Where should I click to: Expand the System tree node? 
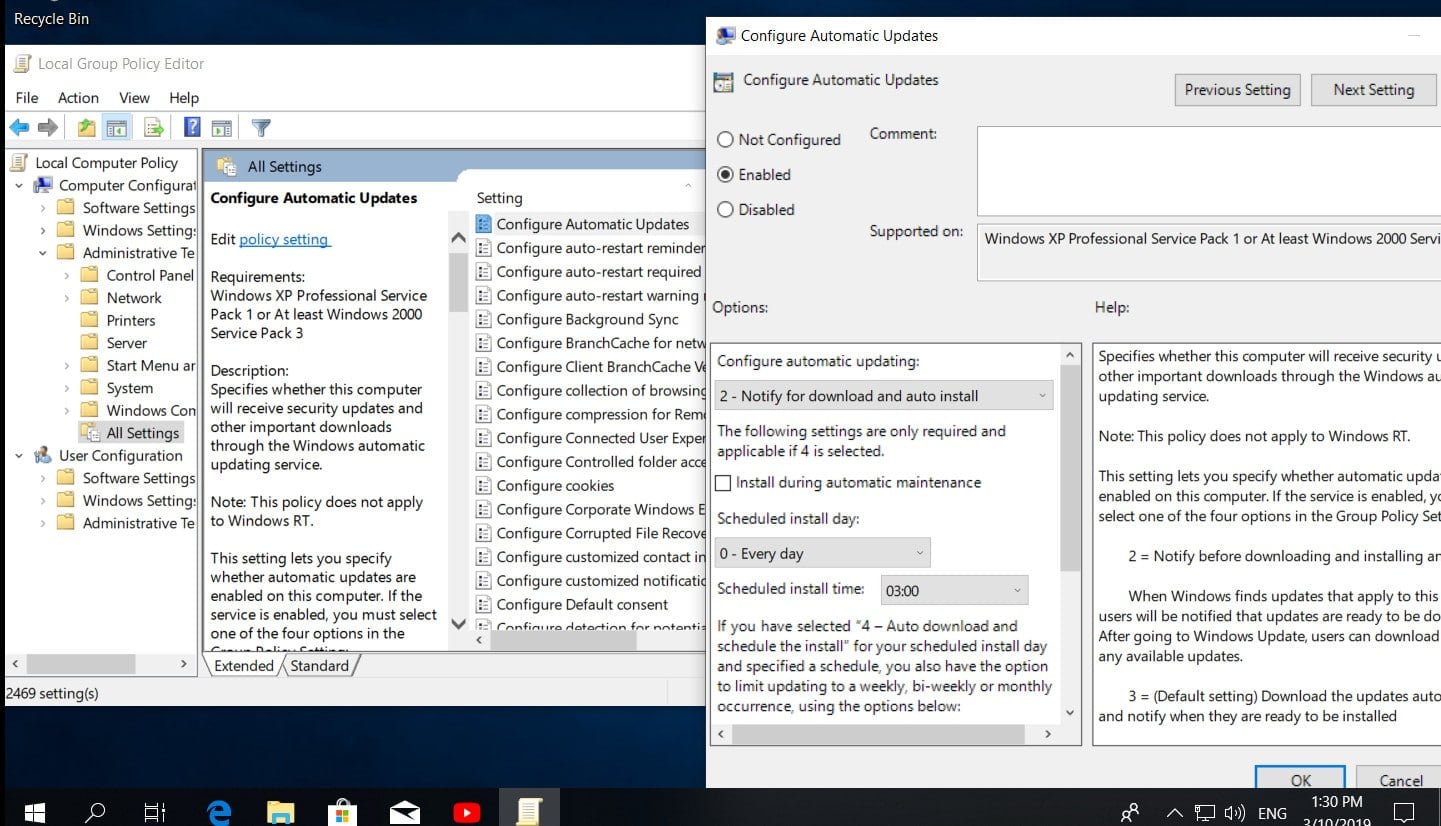(67, 388)
